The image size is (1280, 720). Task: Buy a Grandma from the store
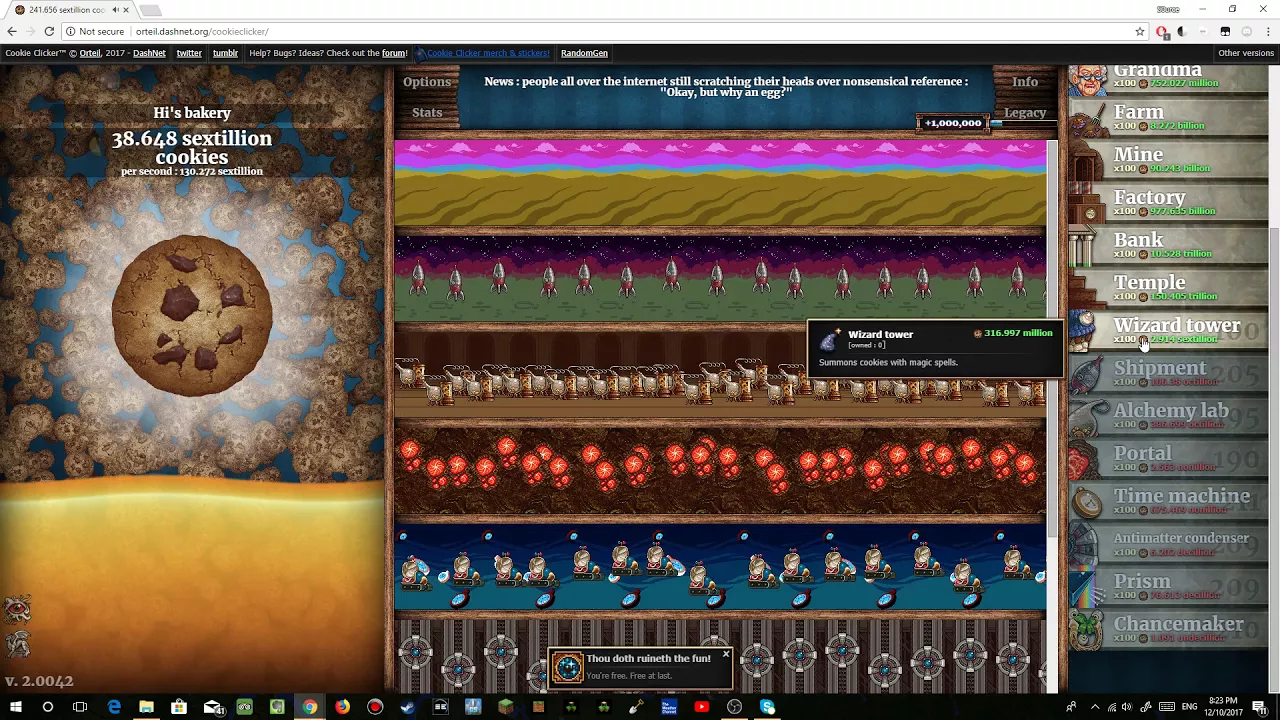(1168, 79)
